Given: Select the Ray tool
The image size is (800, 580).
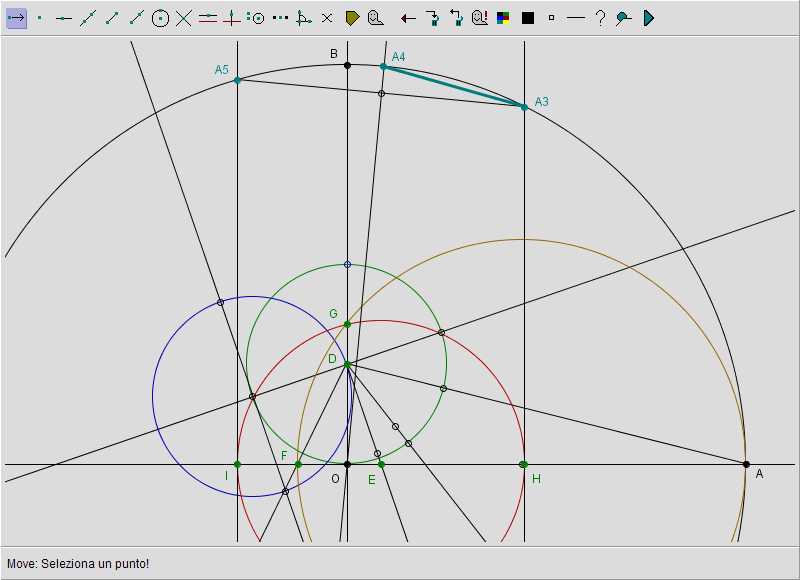Looking at the screenshot, I should click(x=136, y=18).
